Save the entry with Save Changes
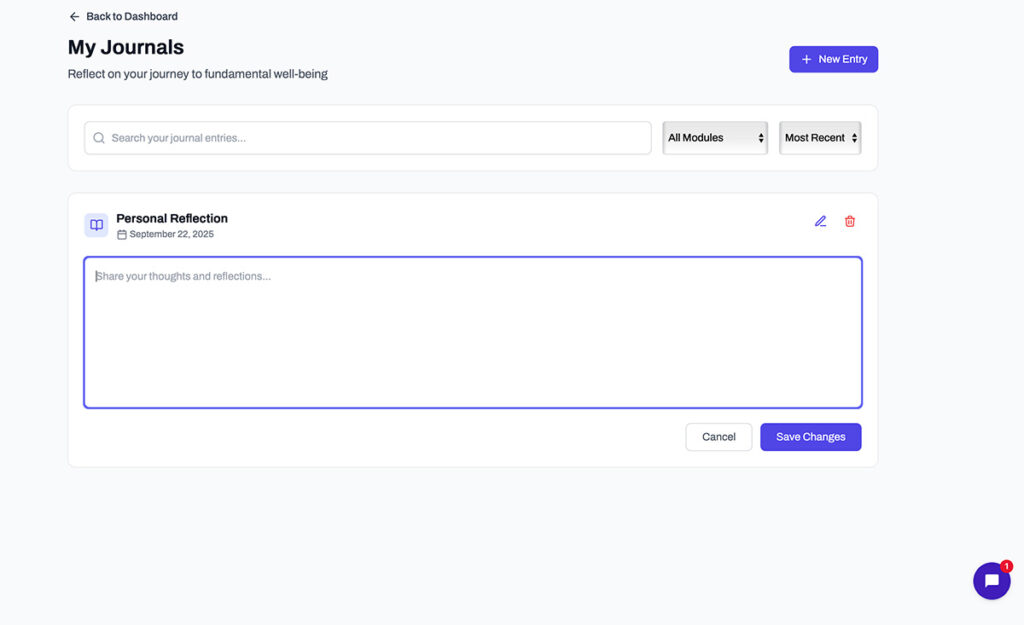 point(810,437)
